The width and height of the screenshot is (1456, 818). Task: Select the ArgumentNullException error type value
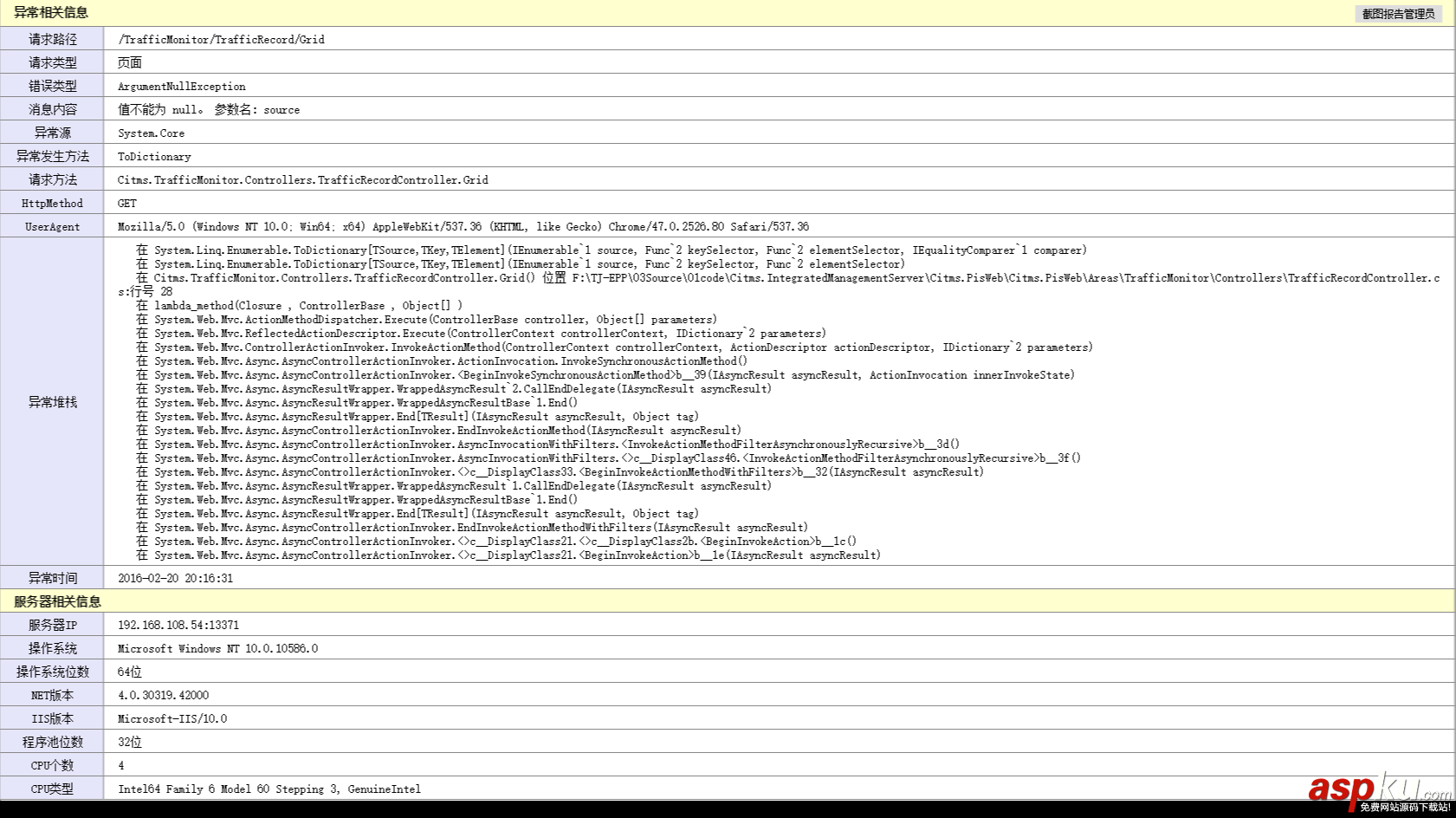tap(182, 86)
